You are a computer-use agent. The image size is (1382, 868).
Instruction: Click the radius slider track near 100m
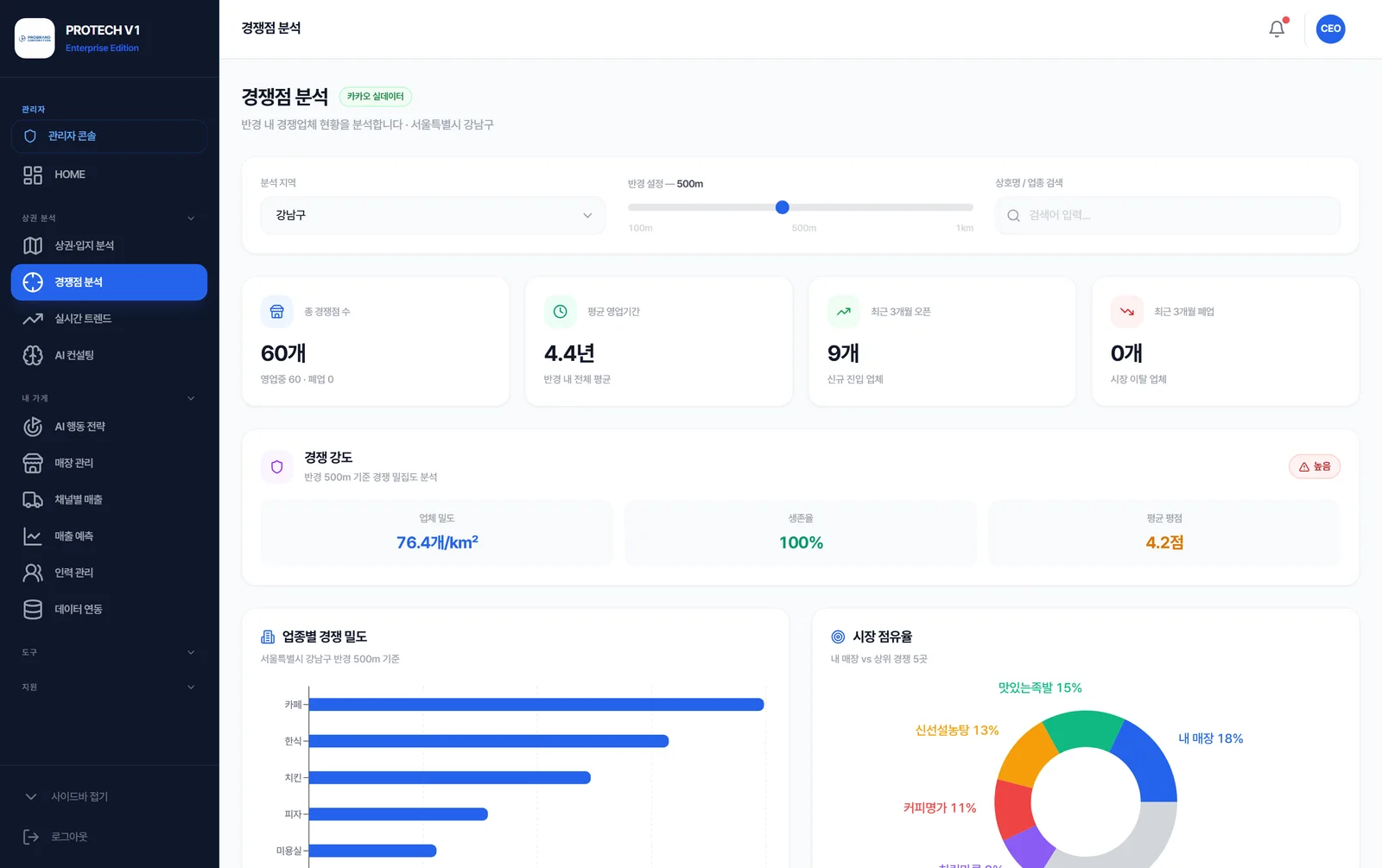636,207
